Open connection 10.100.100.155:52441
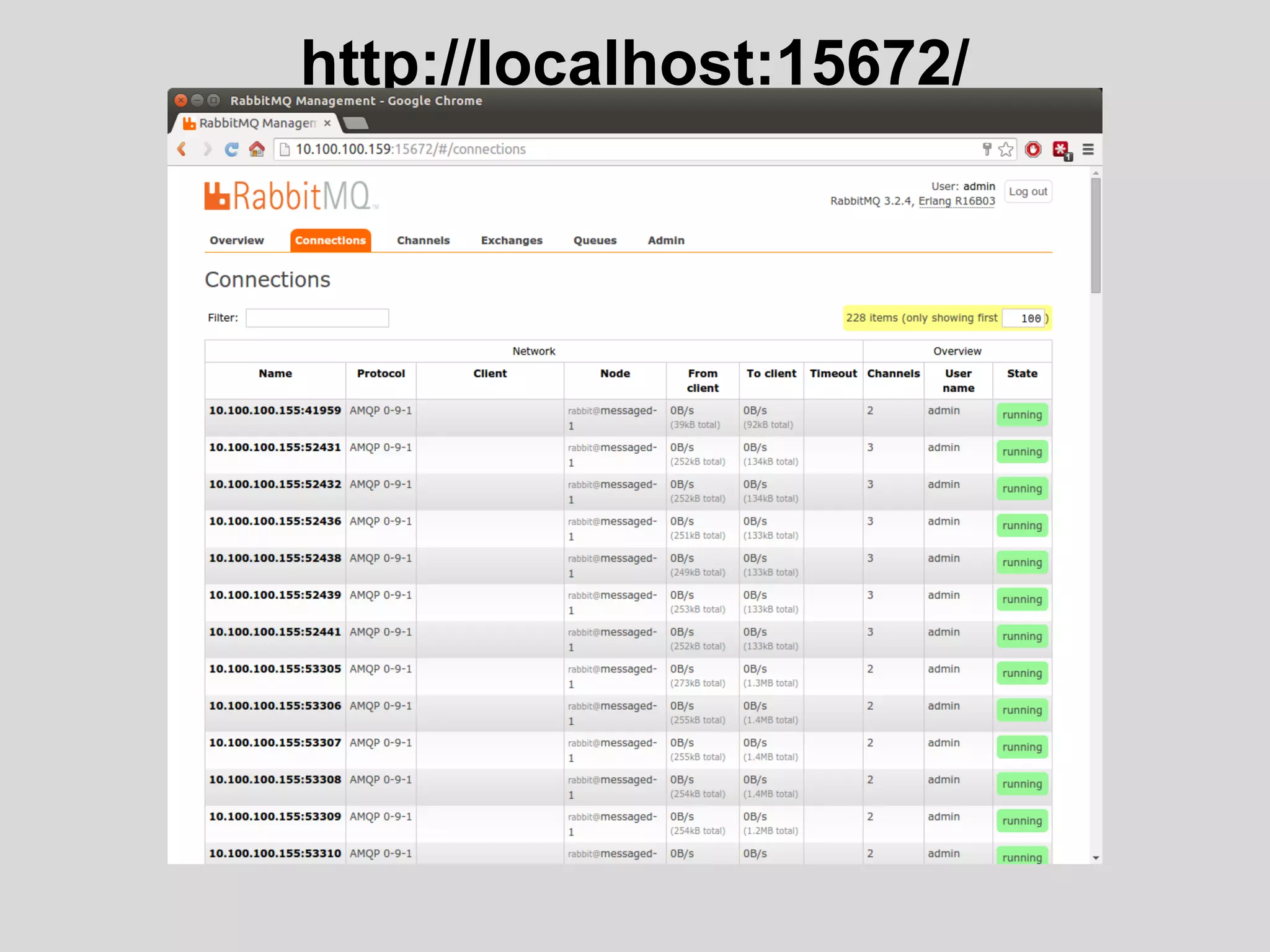The height and width of the screenshot is (952, 1270). coord(275,632)
